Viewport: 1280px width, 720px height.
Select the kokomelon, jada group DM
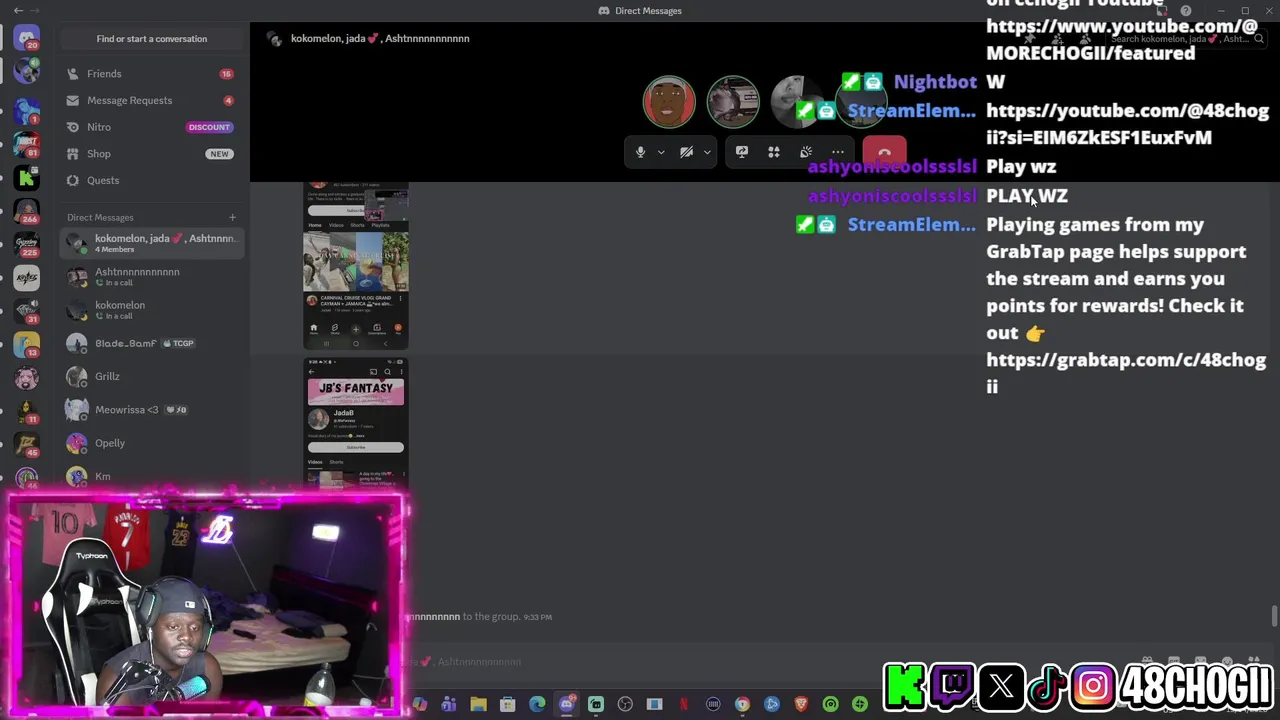[152, 243]
